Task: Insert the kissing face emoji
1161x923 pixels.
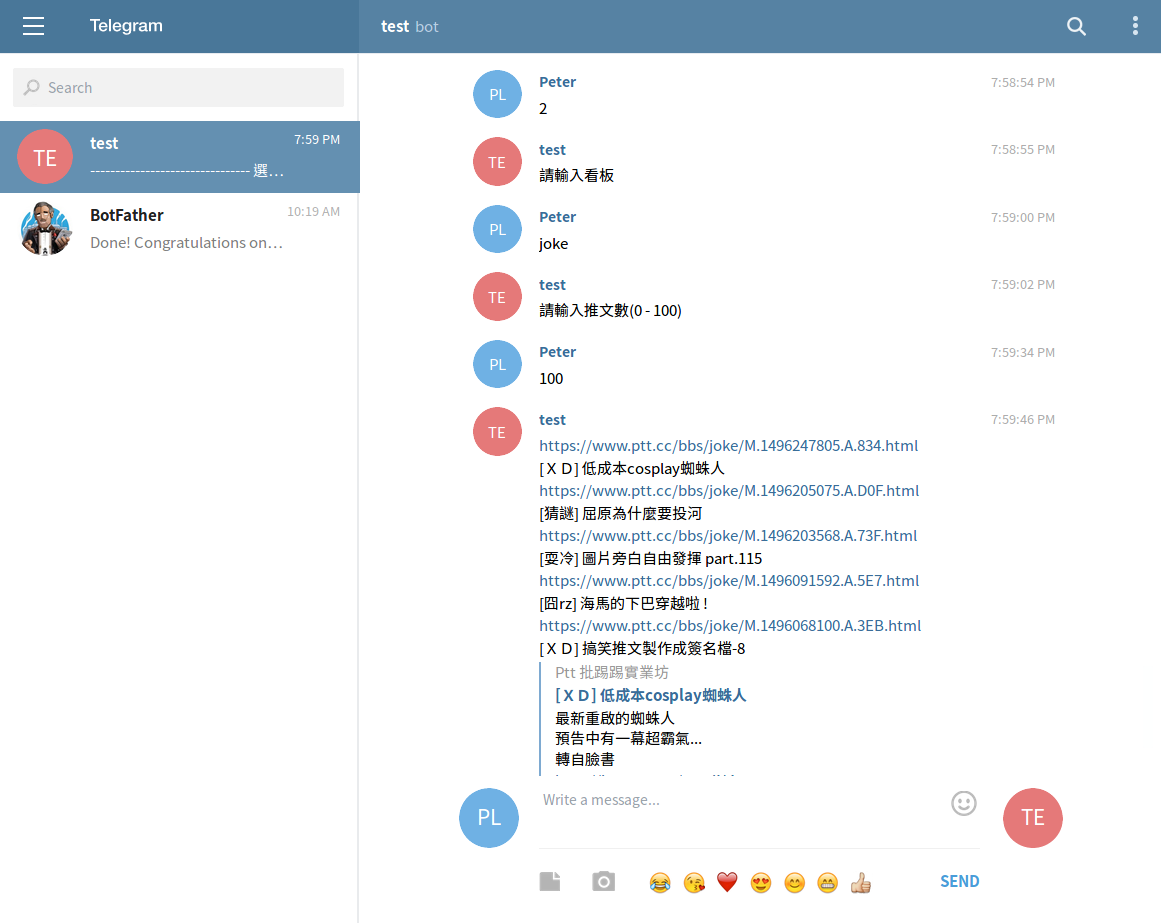Action: pos(694,882)
